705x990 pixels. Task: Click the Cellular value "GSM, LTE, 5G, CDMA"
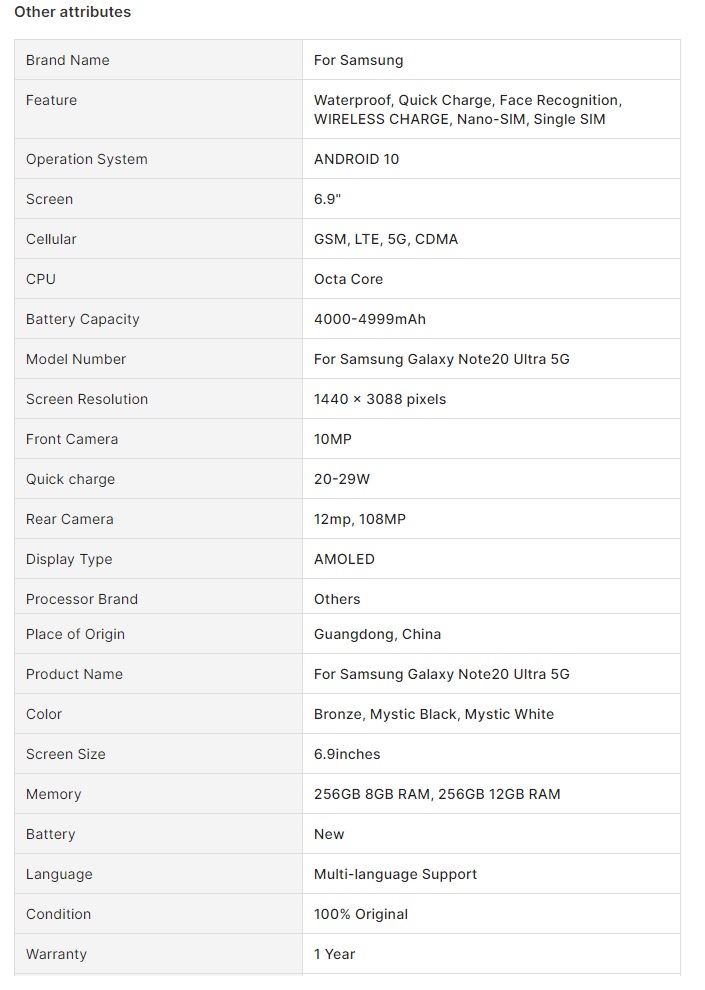point(385,239)
